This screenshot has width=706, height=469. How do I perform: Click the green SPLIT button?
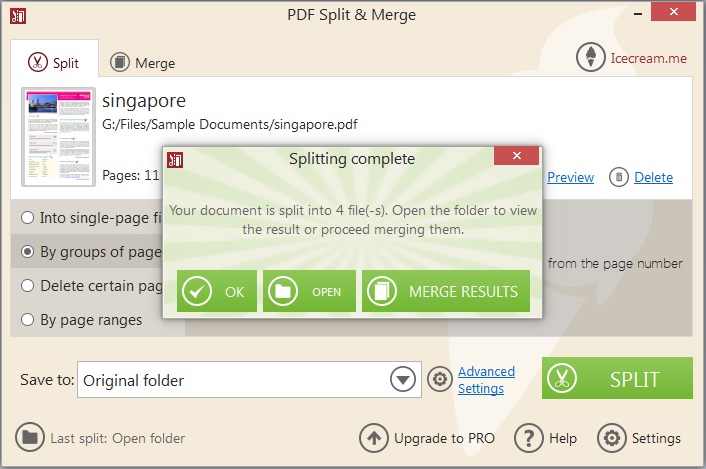click(x=617, y=378)
